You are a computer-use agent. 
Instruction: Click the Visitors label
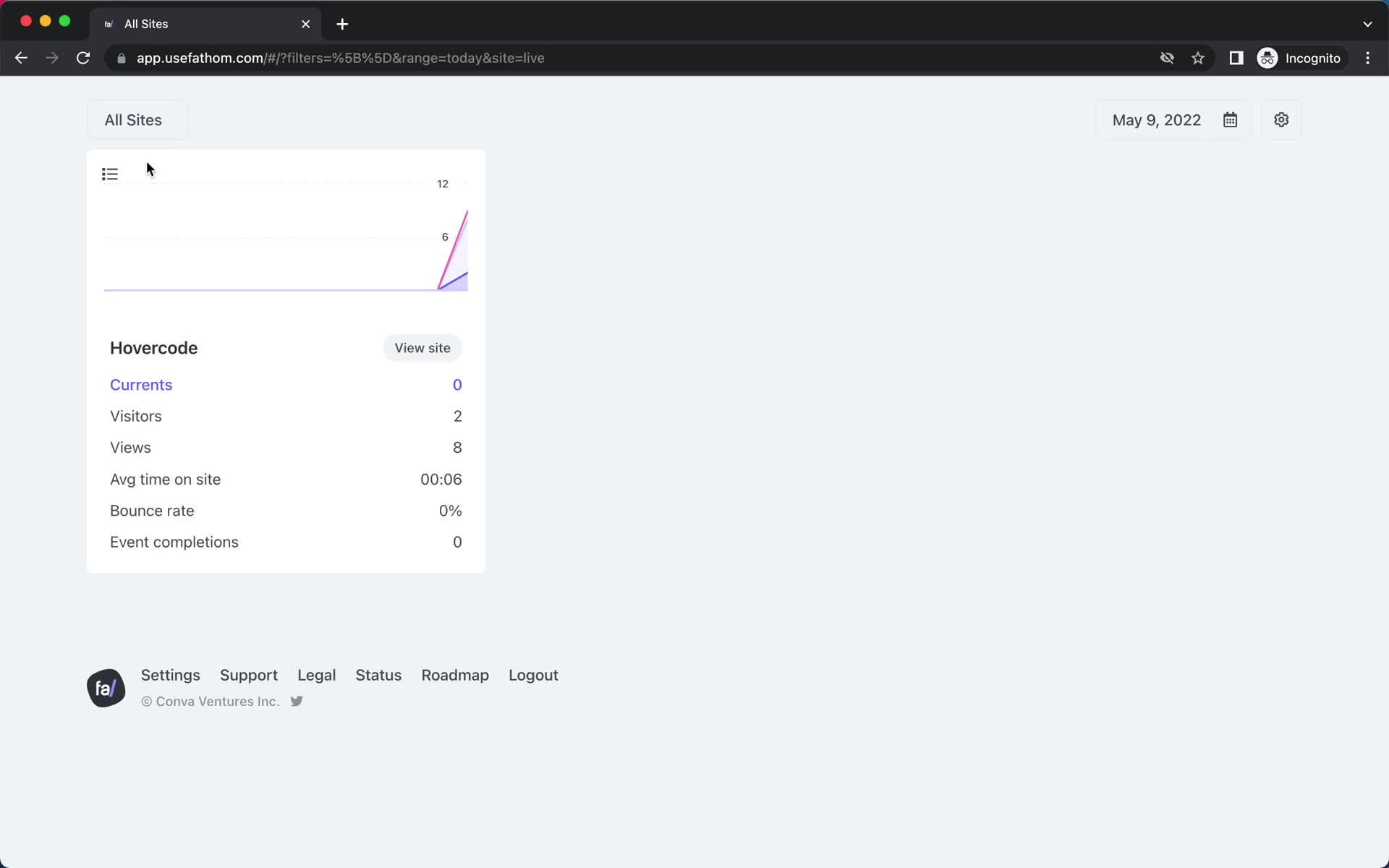[136, 416]
